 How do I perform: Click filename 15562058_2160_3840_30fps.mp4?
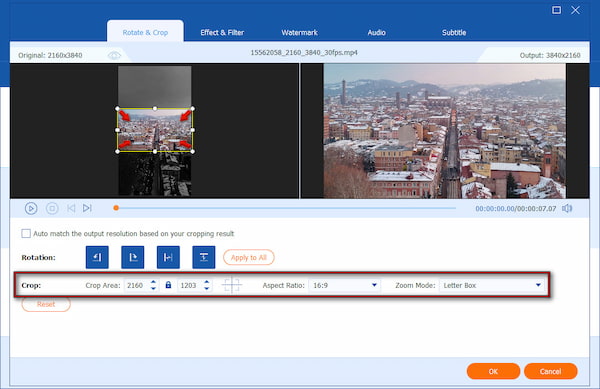(304, 52)
